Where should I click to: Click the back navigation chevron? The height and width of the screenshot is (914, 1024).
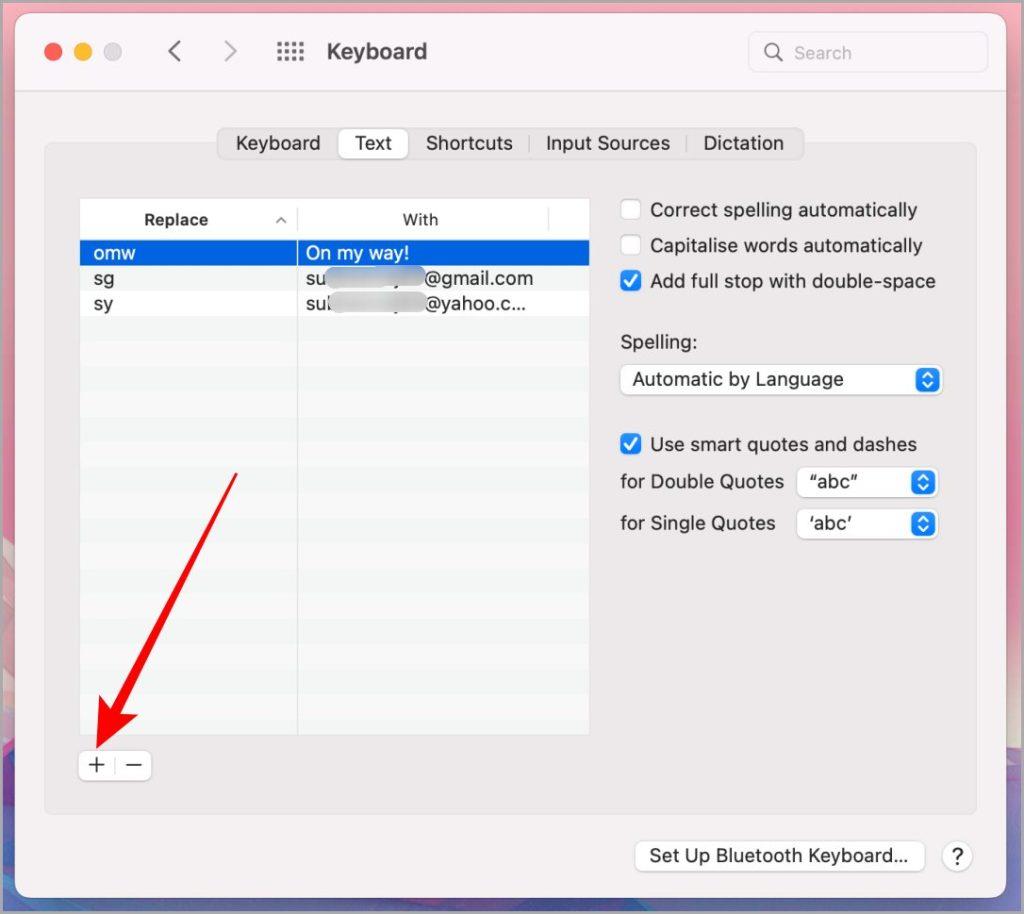click(174, 52)
